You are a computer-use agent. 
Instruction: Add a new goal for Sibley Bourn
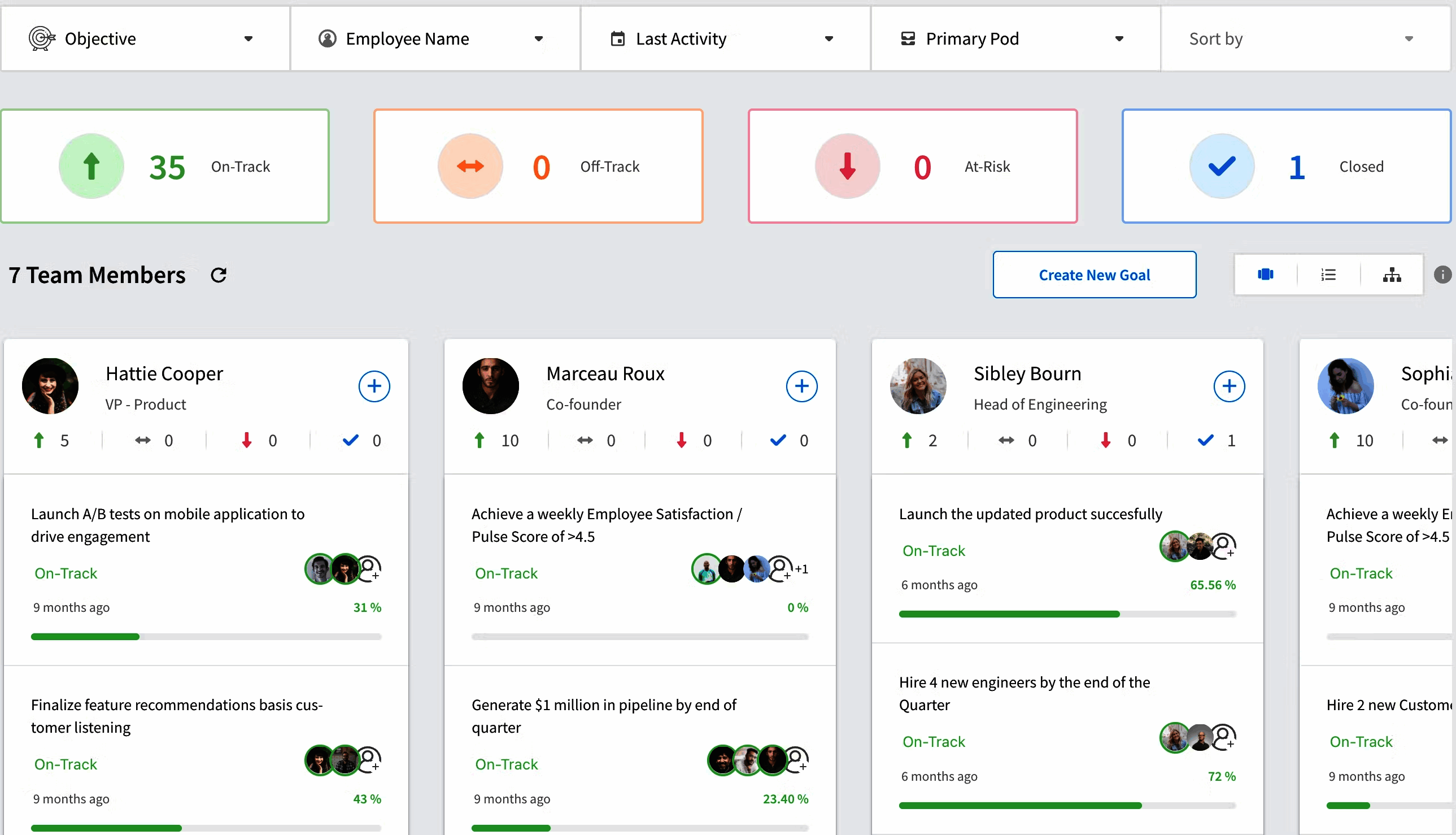pyautogui.click(x=1230, y=386)
